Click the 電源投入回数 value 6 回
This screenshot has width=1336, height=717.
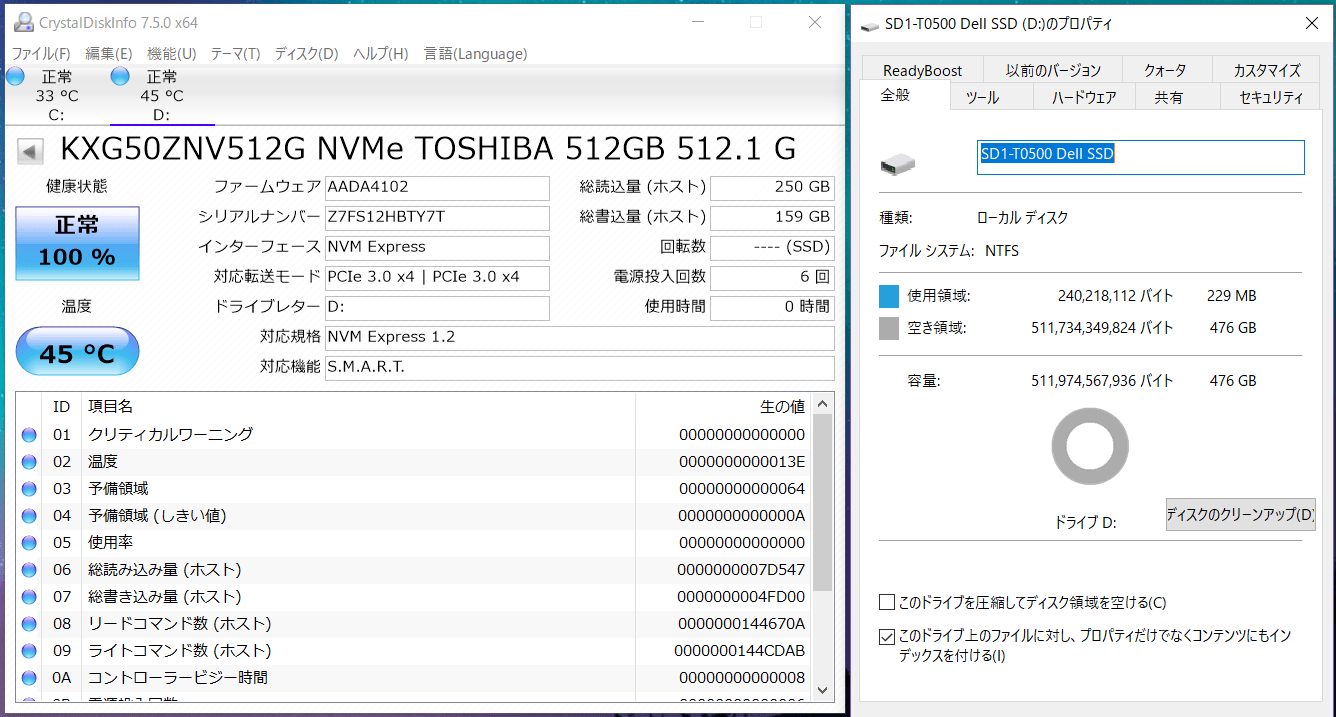772,277
